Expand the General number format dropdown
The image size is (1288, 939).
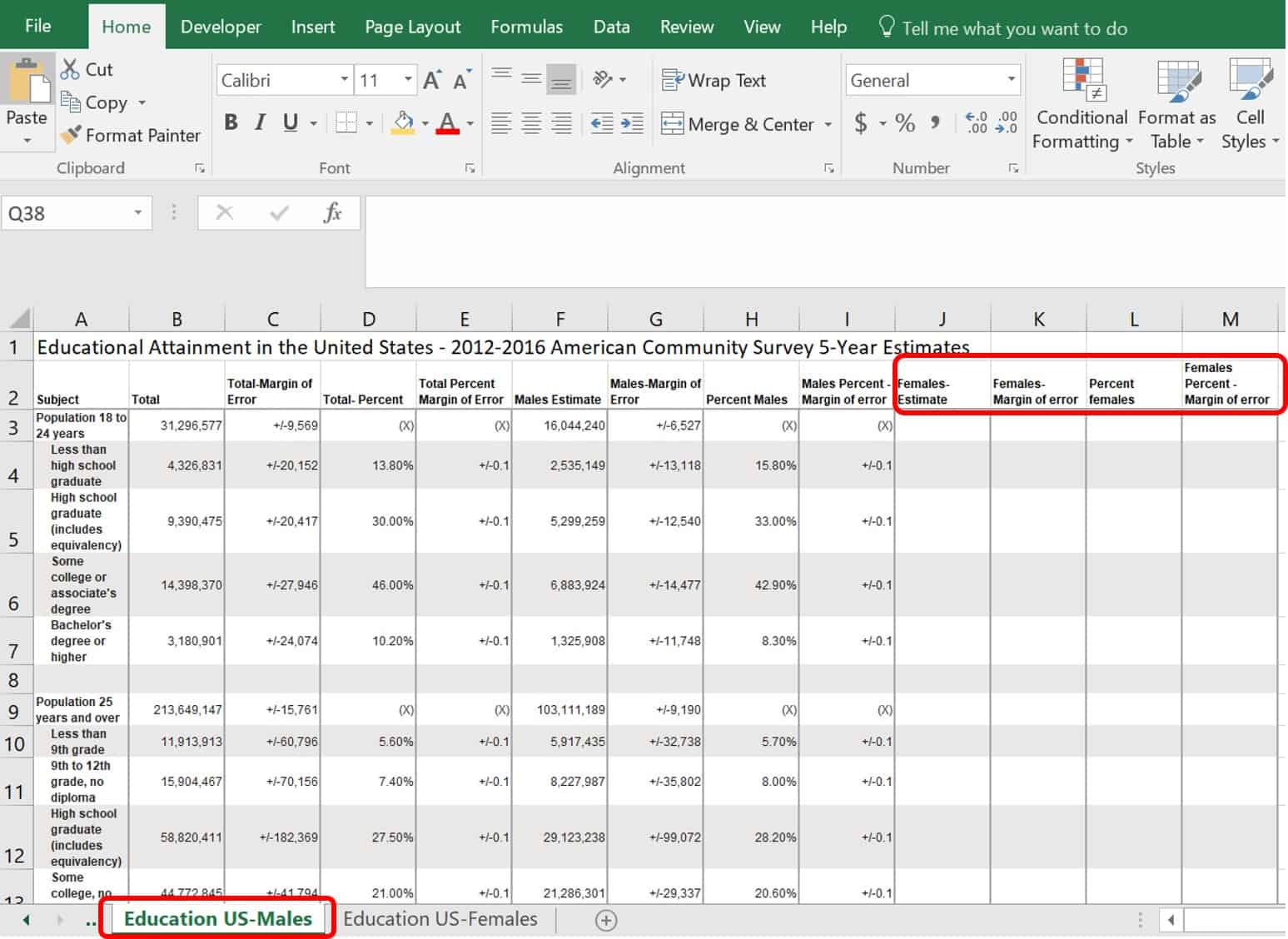point(1011,80)
